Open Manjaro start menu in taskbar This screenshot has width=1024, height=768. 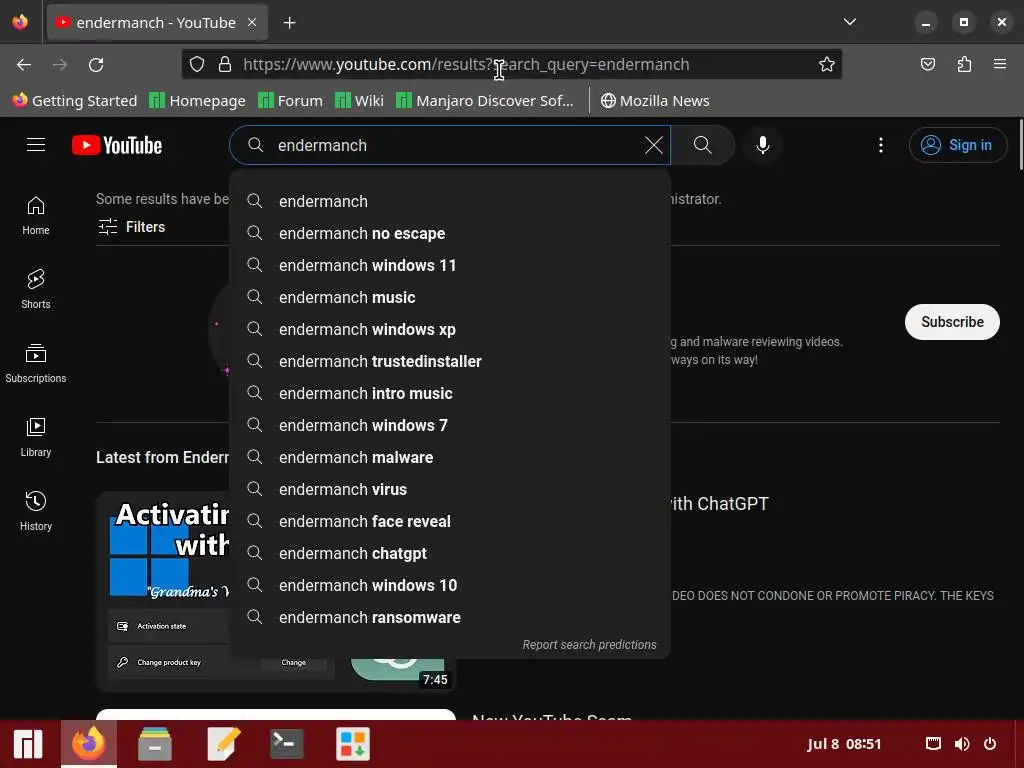[28, 744]
